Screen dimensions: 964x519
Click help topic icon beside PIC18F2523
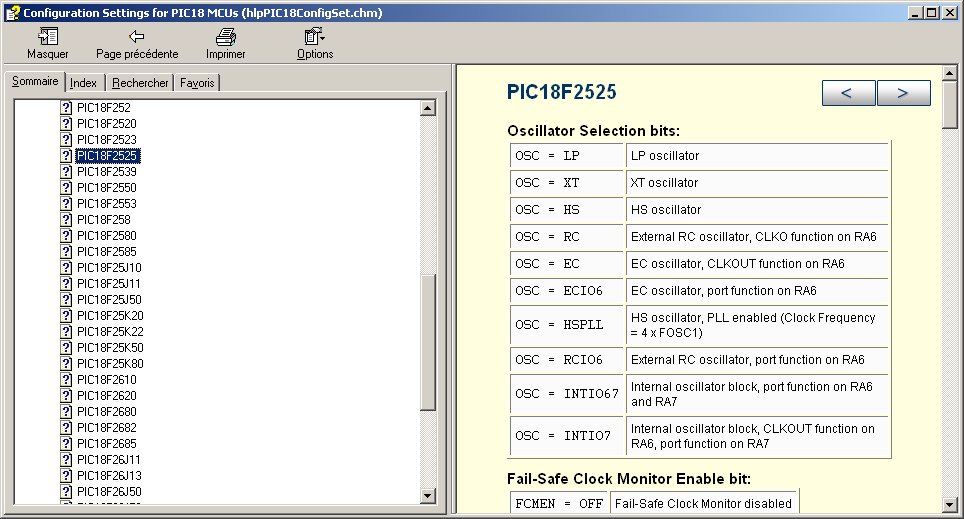click(66, 140)
